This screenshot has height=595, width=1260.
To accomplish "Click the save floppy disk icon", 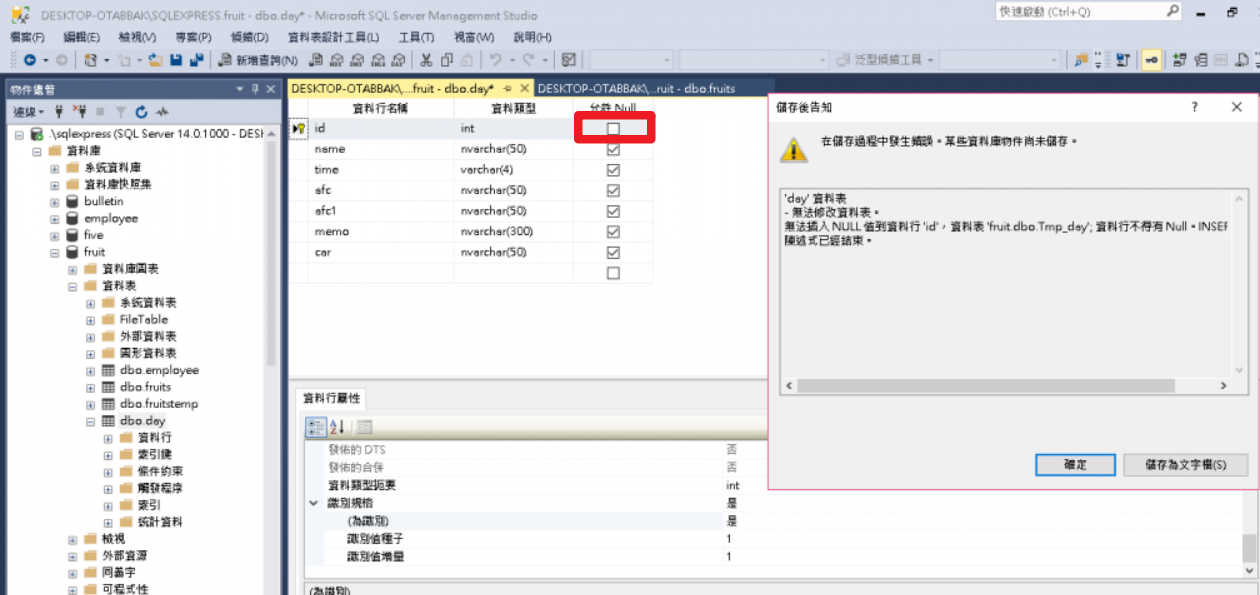I will coord(176,60).
